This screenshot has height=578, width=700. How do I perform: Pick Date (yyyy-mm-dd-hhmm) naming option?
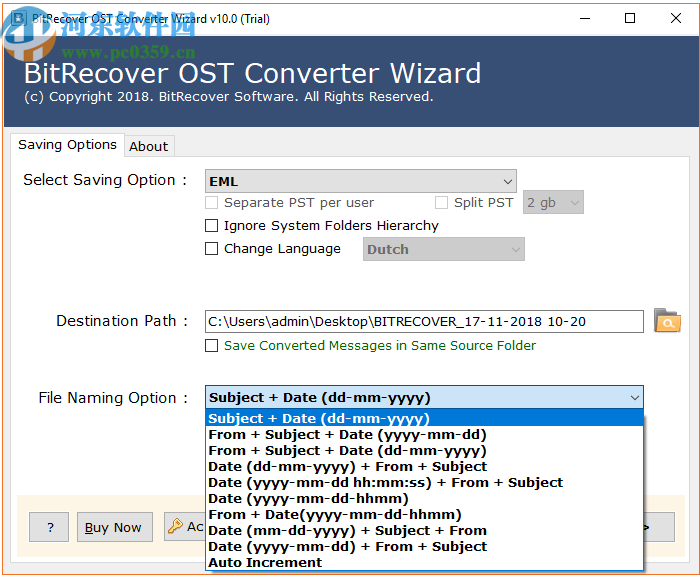pyautogui.click(x=424, y=499)
